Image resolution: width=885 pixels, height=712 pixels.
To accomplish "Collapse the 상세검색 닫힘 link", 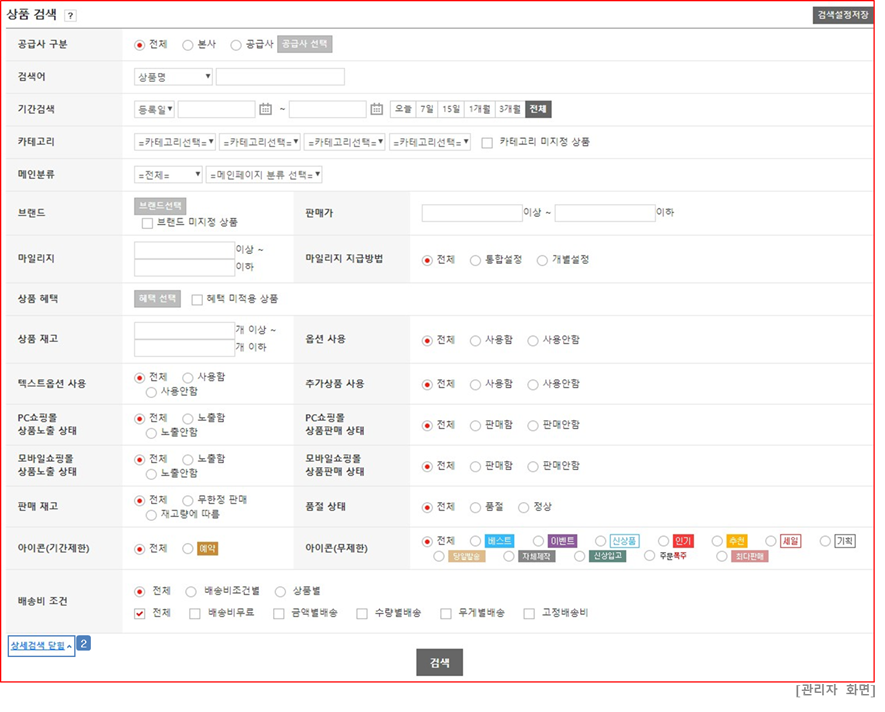I will coord(41,646).
